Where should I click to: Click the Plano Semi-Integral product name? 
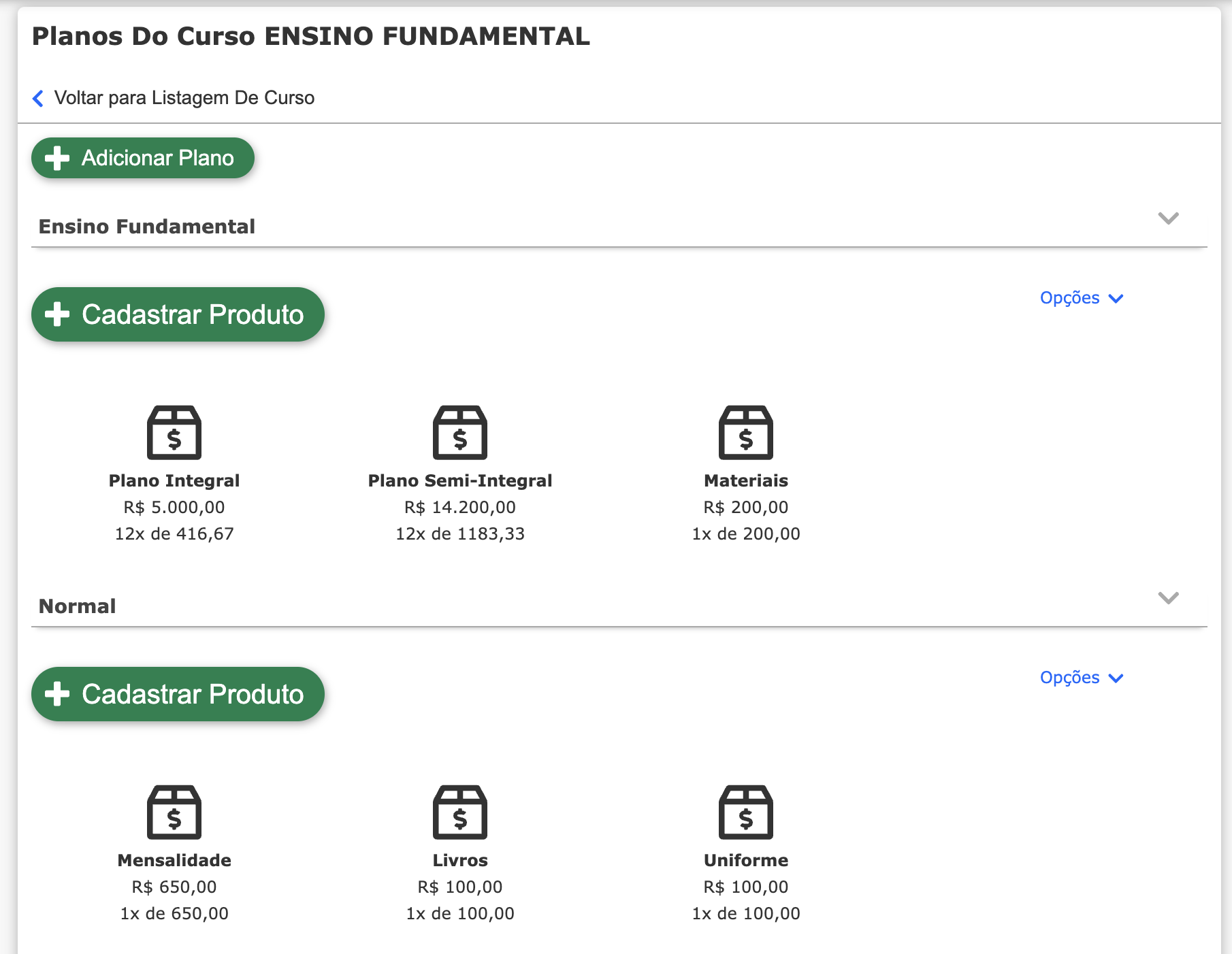click(460, 481)
